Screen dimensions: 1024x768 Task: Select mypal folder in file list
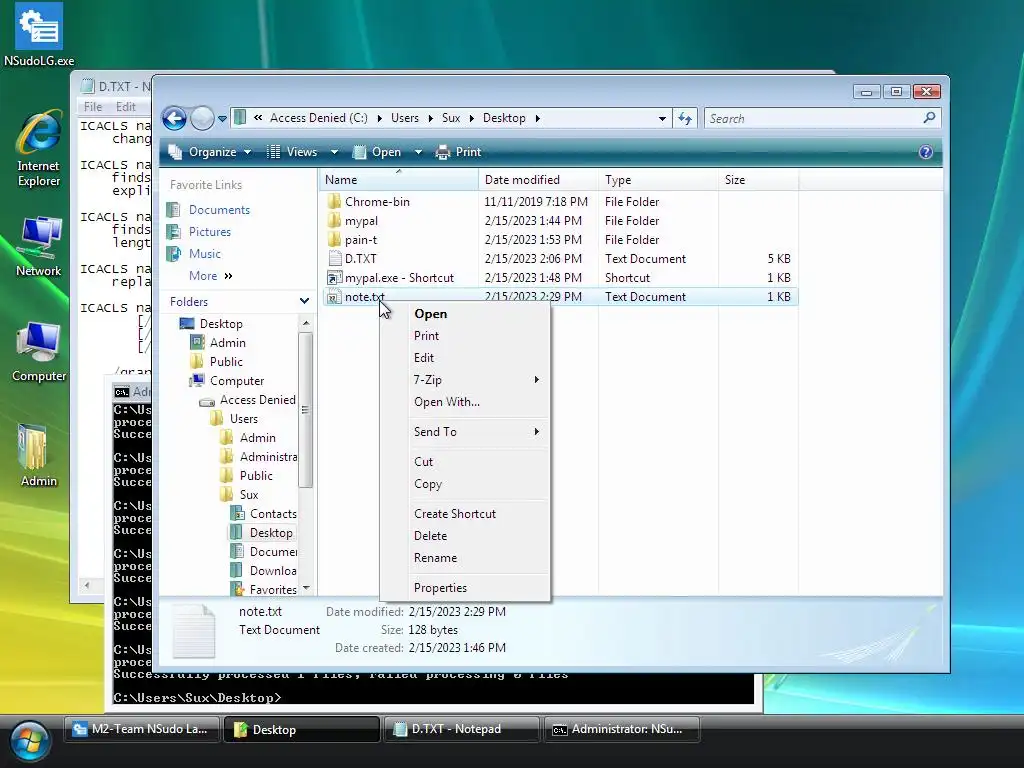(x=361, y=221)
